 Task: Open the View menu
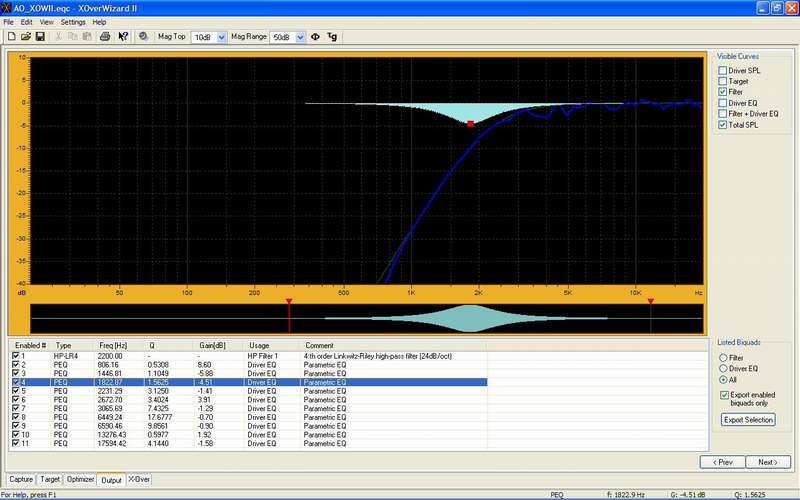click(x=46, y=22)
